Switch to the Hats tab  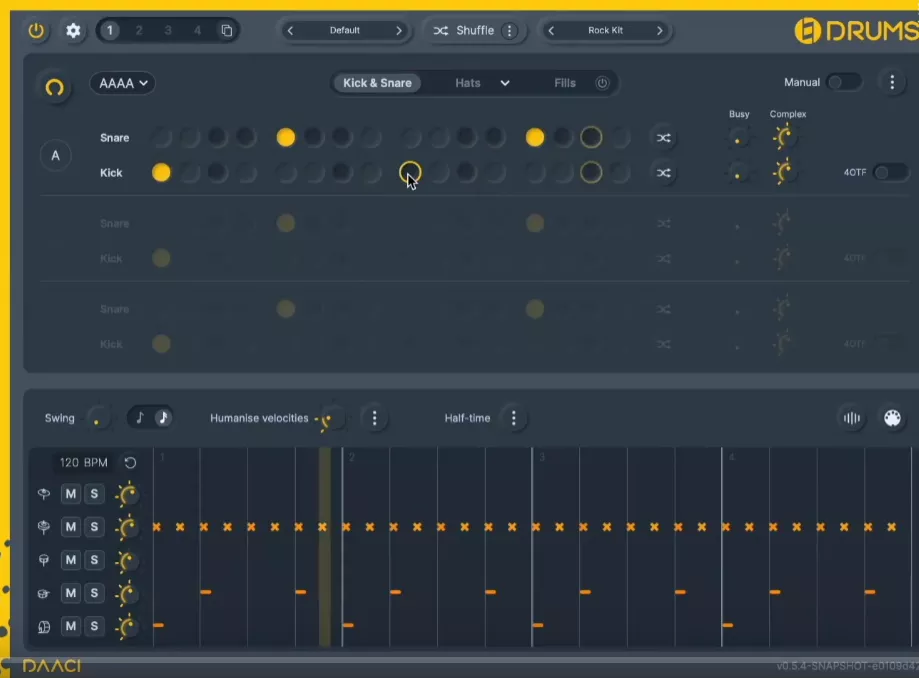(x=468, y=83)
